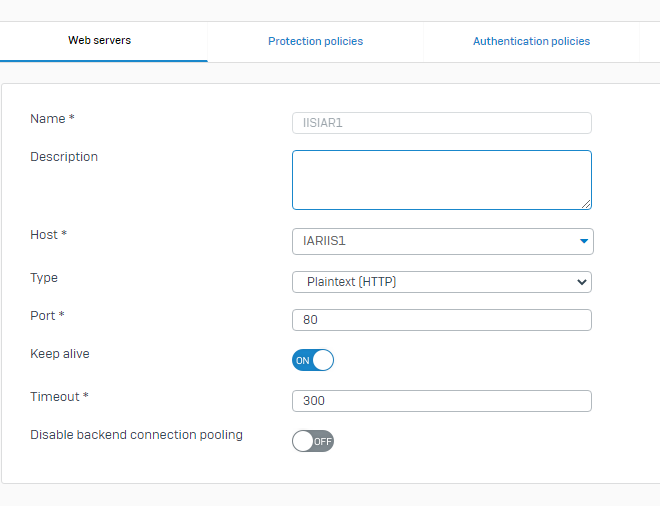
Task: Click the Name * label
Action: pyautogui.click(x=52, y=119)
